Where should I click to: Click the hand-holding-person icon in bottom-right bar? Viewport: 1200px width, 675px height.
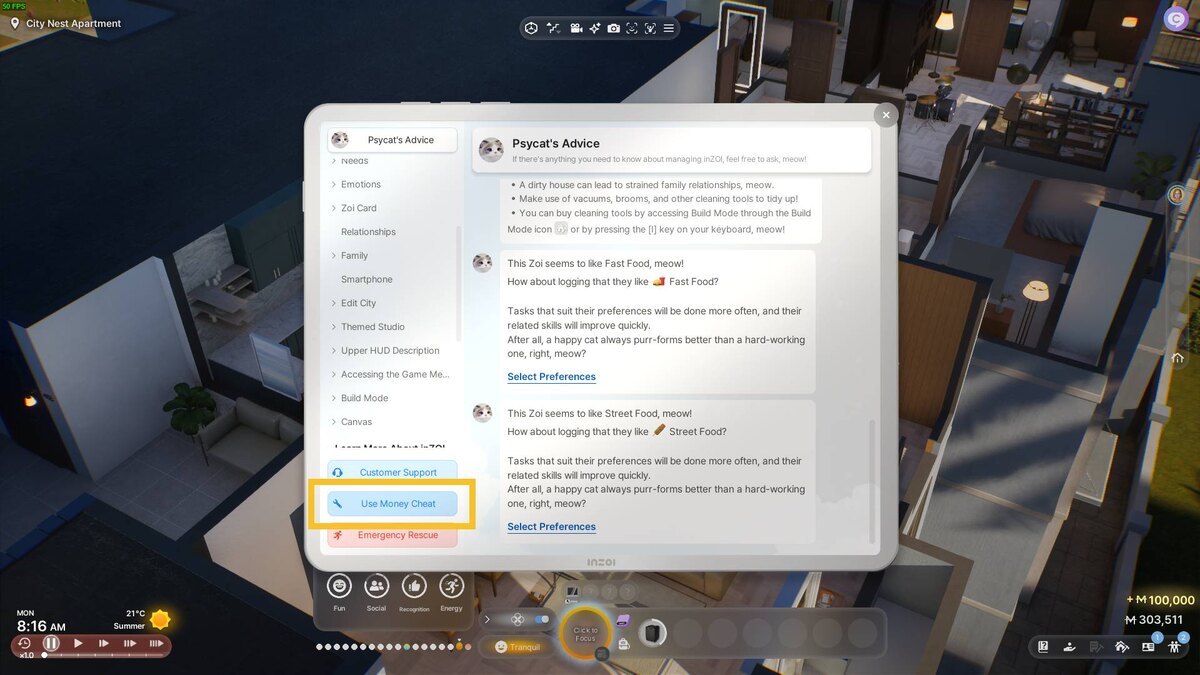coord(1069,646)
